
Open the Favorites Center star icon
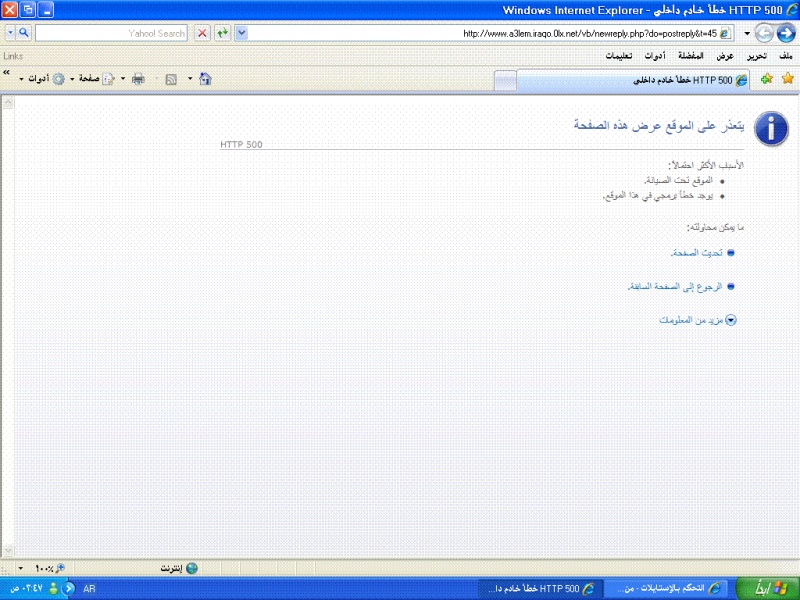point(787,78)
